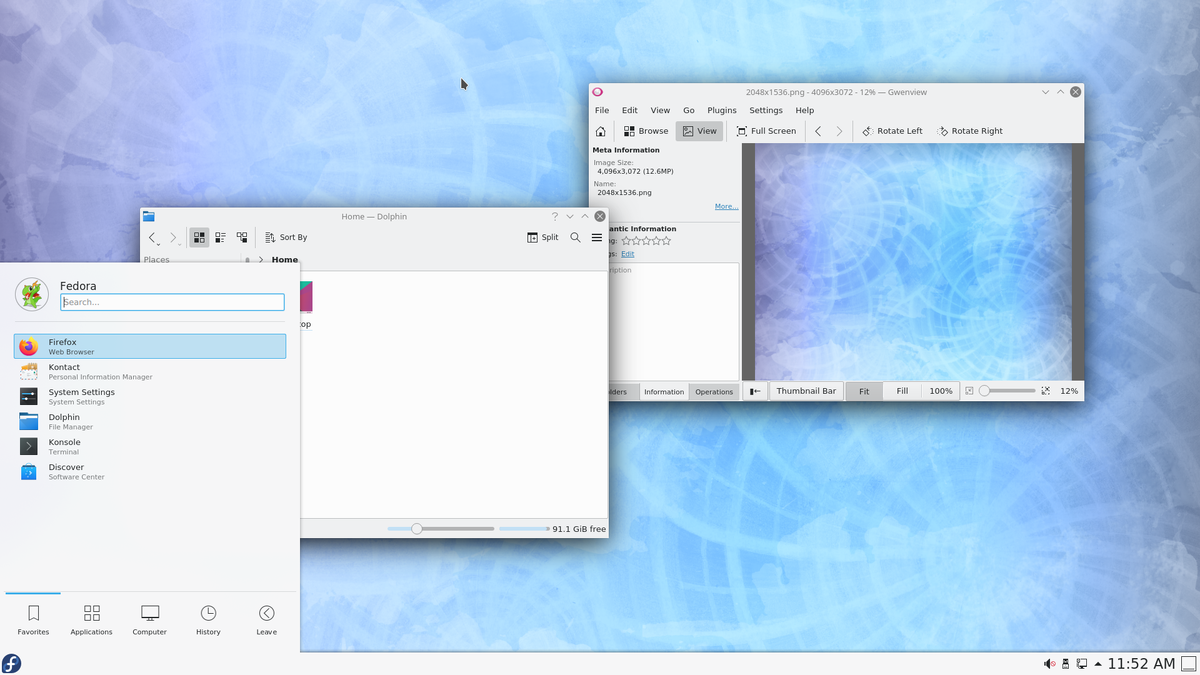
Task: Click Rotate Left in Gwenview toolbar
Action: 891,130
